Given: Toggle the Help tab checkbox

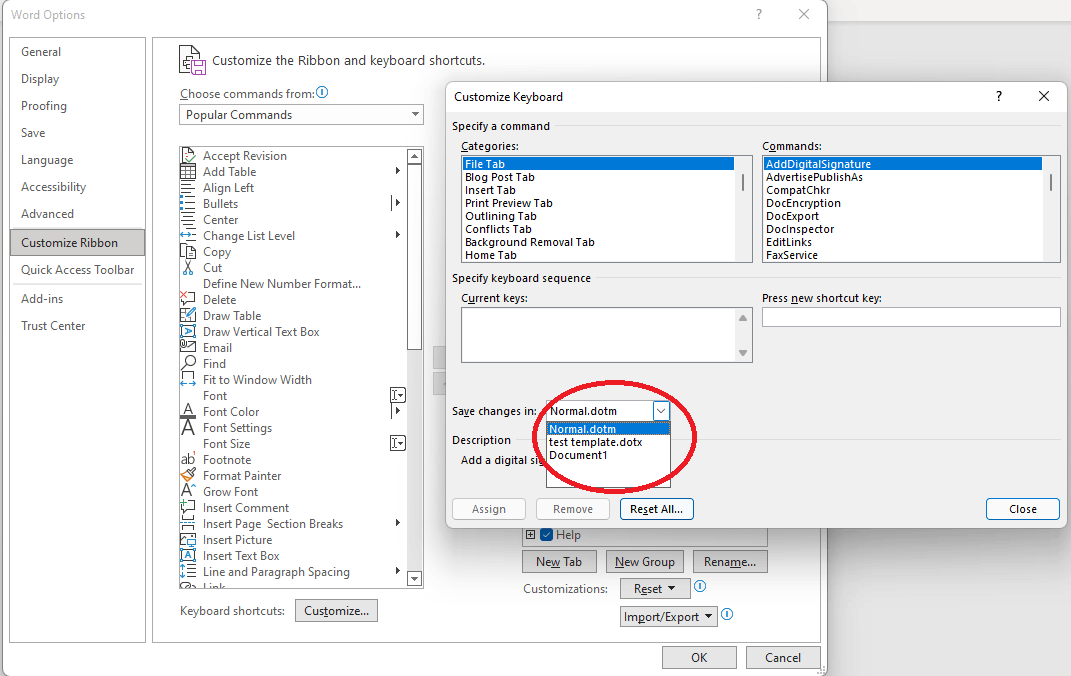Looking at the screenshot, I should coord(546,535).
